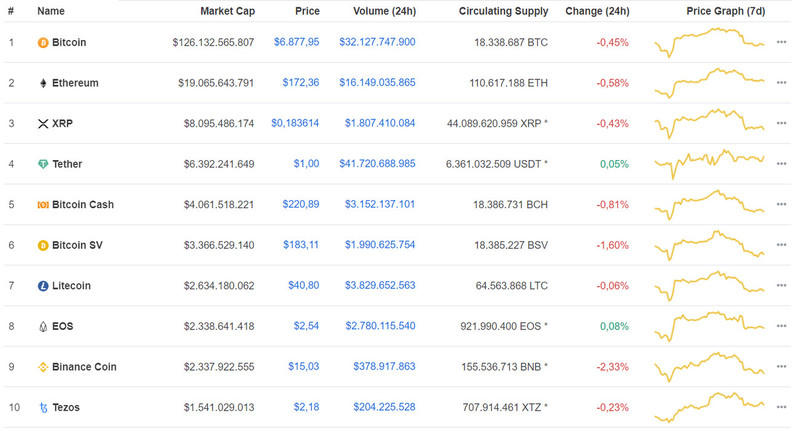
Task: Click the Bitcoin Cash logo icon
Action: [x=42, y=205]
